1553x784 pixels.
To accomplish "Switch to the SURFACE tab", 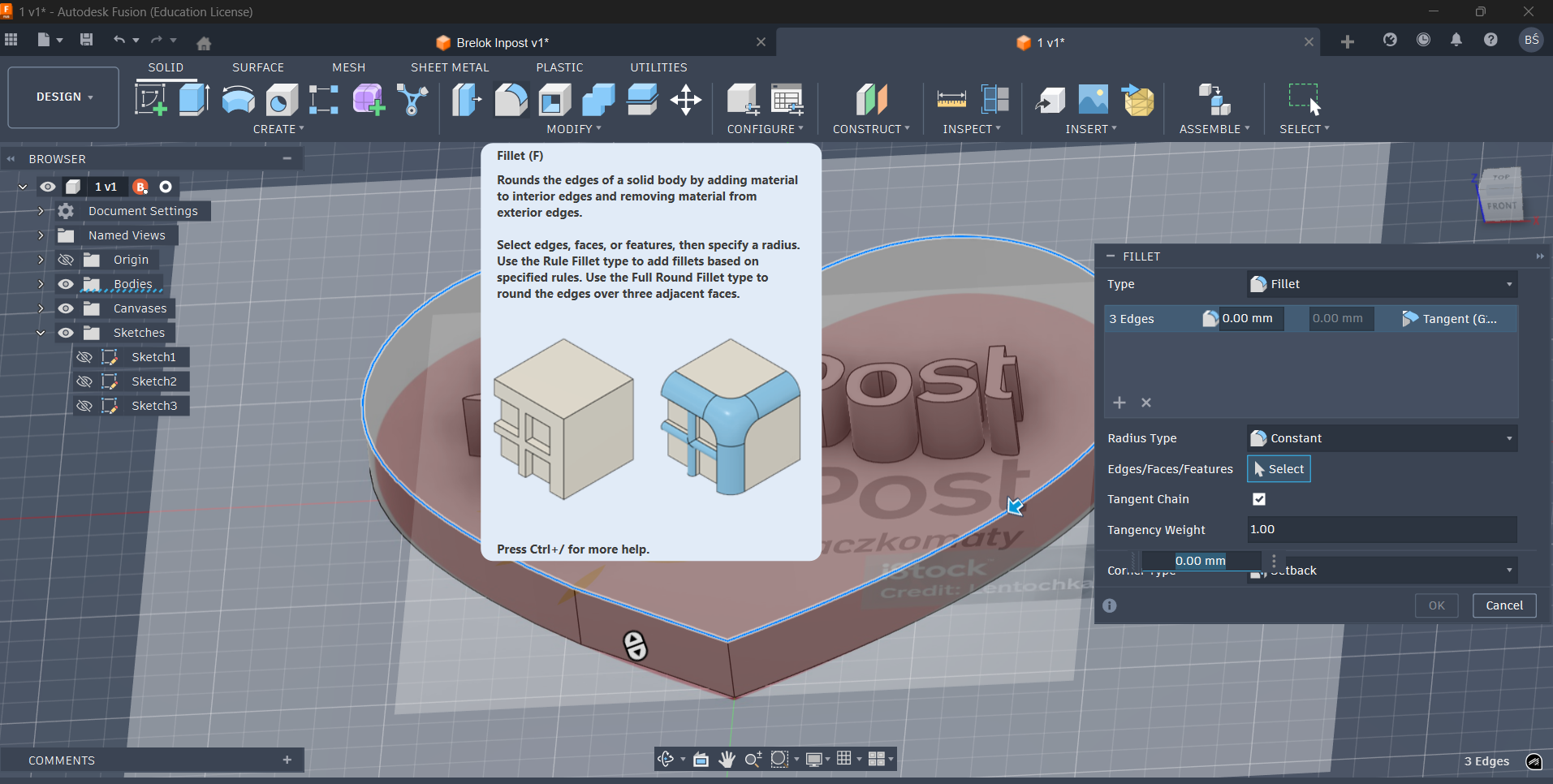I will tap(258, 67).
